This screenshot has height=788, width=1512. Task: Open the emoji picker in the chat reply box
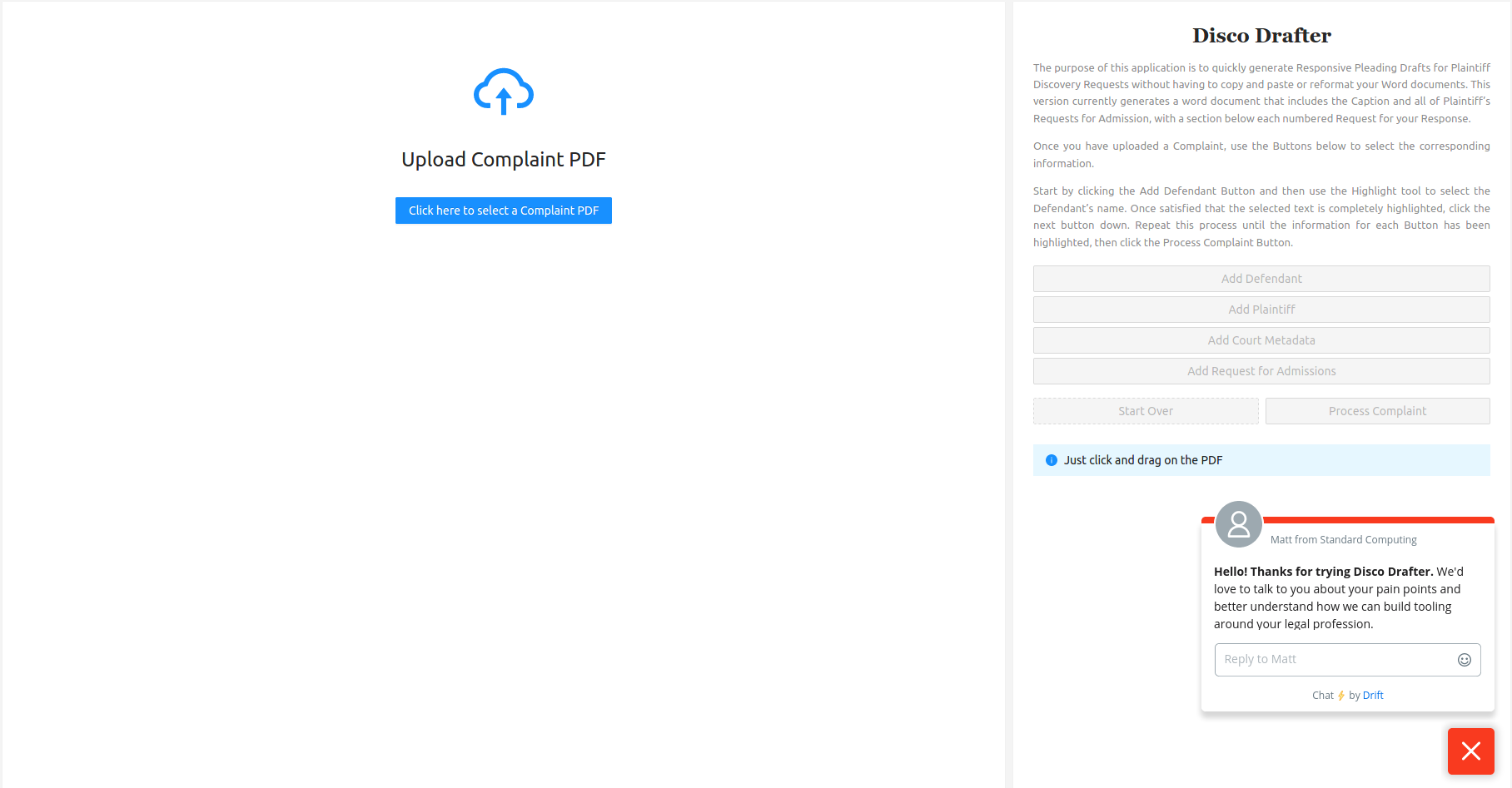(1464, 660)
